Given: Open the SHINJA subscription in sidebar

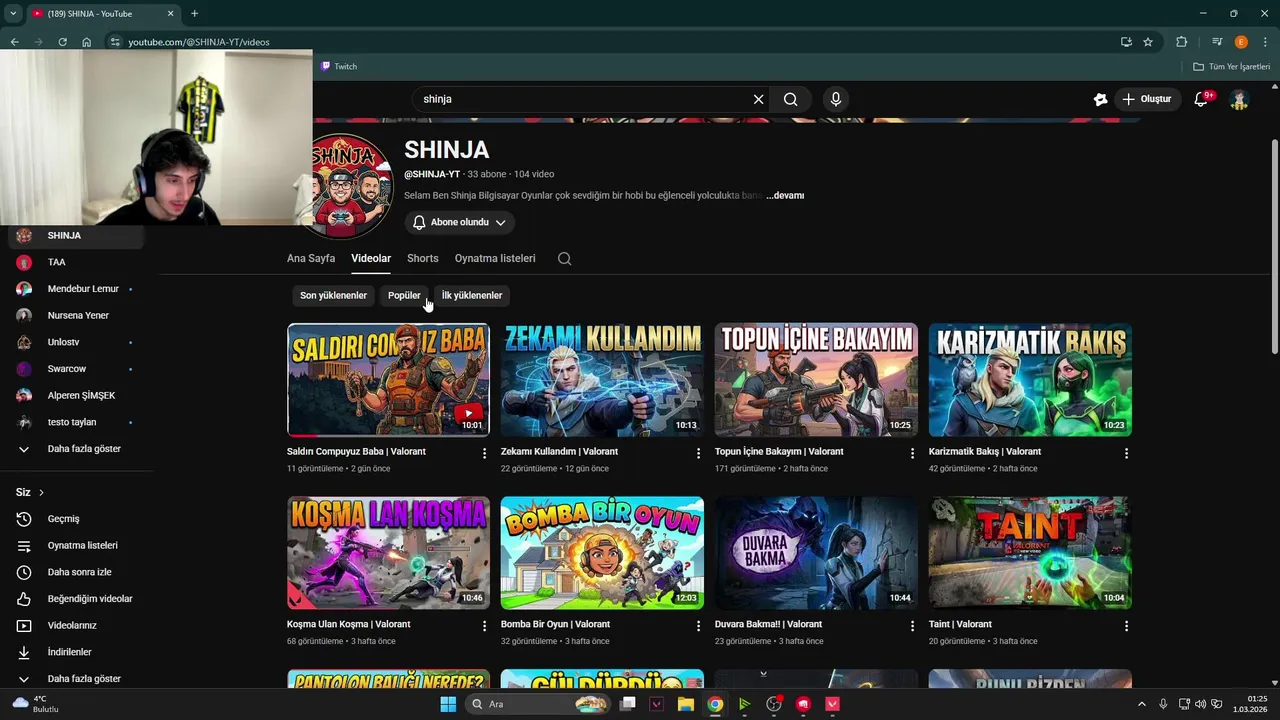Looking at the screenshot, I should pos(78,235).
